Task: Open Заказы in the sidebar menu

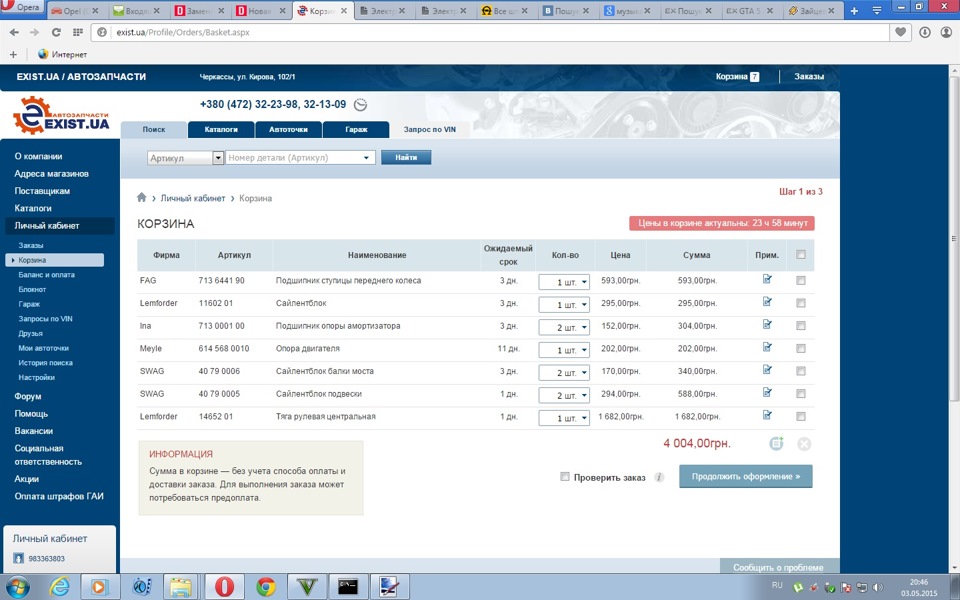Action: [x=31, y=246]
